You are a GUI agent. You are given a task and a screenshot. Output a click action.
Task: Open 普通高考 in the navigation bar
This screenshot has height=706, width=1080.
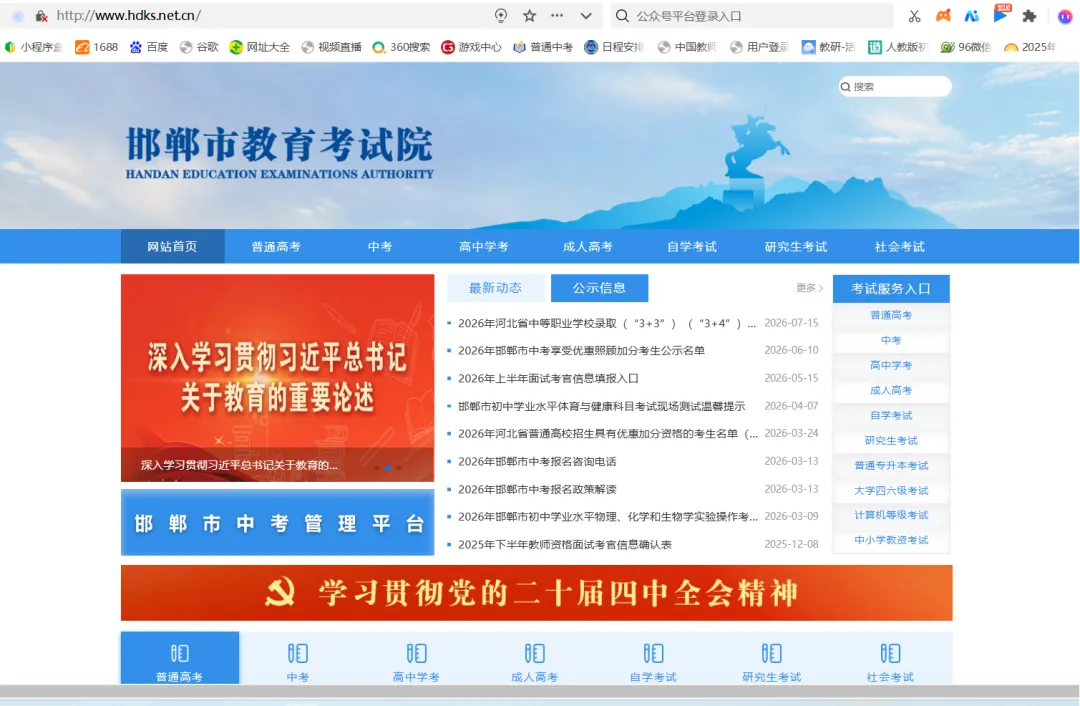point(276,247)
